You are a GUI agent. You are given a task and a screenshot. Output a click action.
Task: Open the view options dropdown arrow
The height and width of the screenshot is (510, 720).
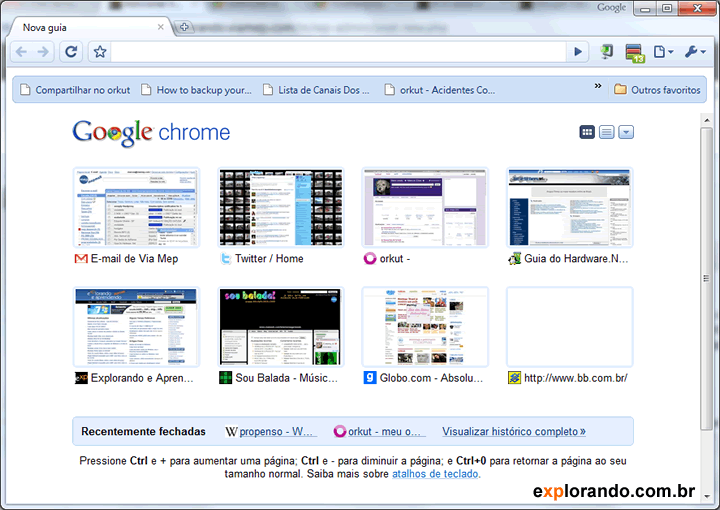coord(626,132)
